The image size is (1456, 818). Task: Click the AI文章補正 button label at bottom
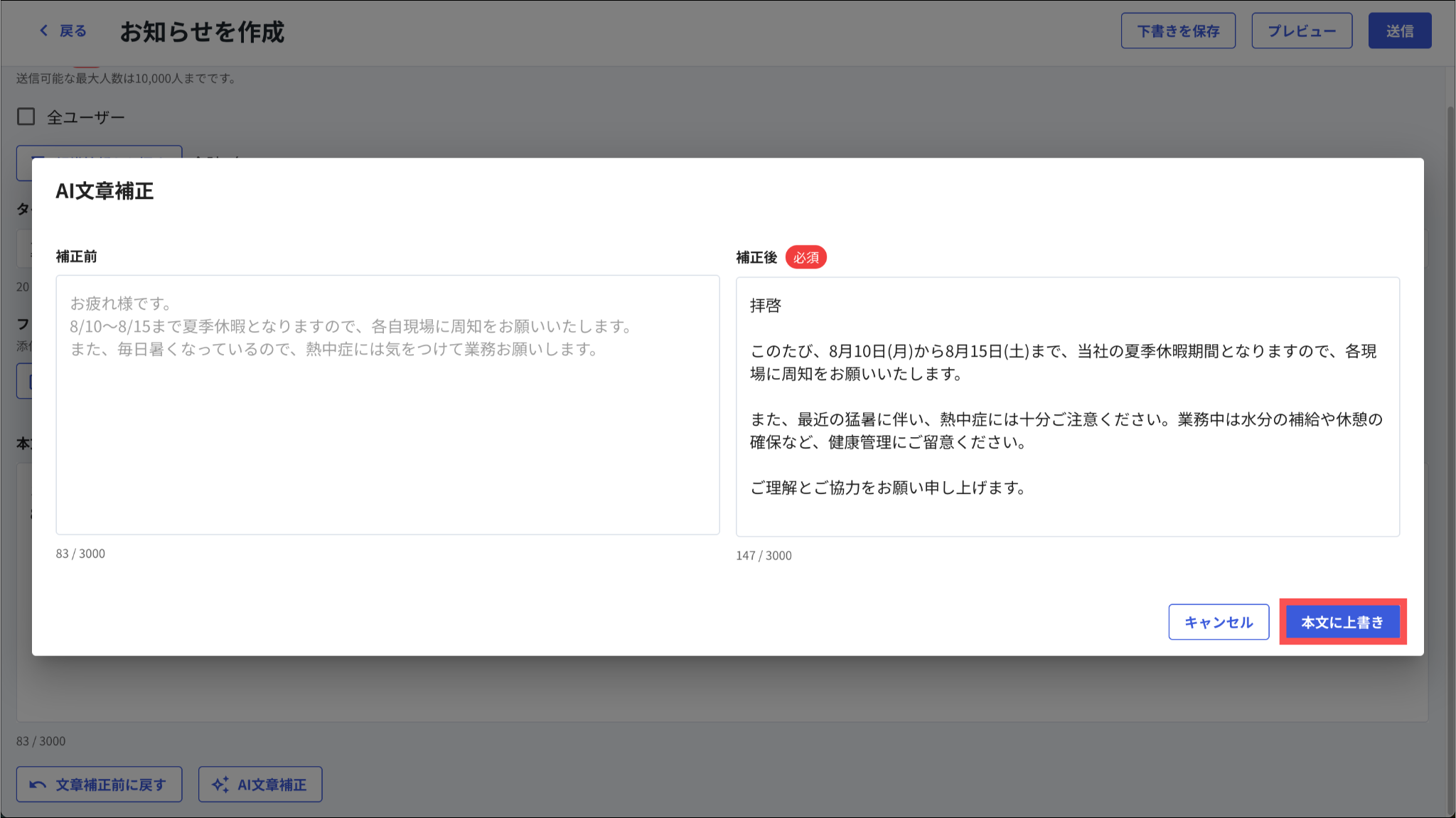272,785
